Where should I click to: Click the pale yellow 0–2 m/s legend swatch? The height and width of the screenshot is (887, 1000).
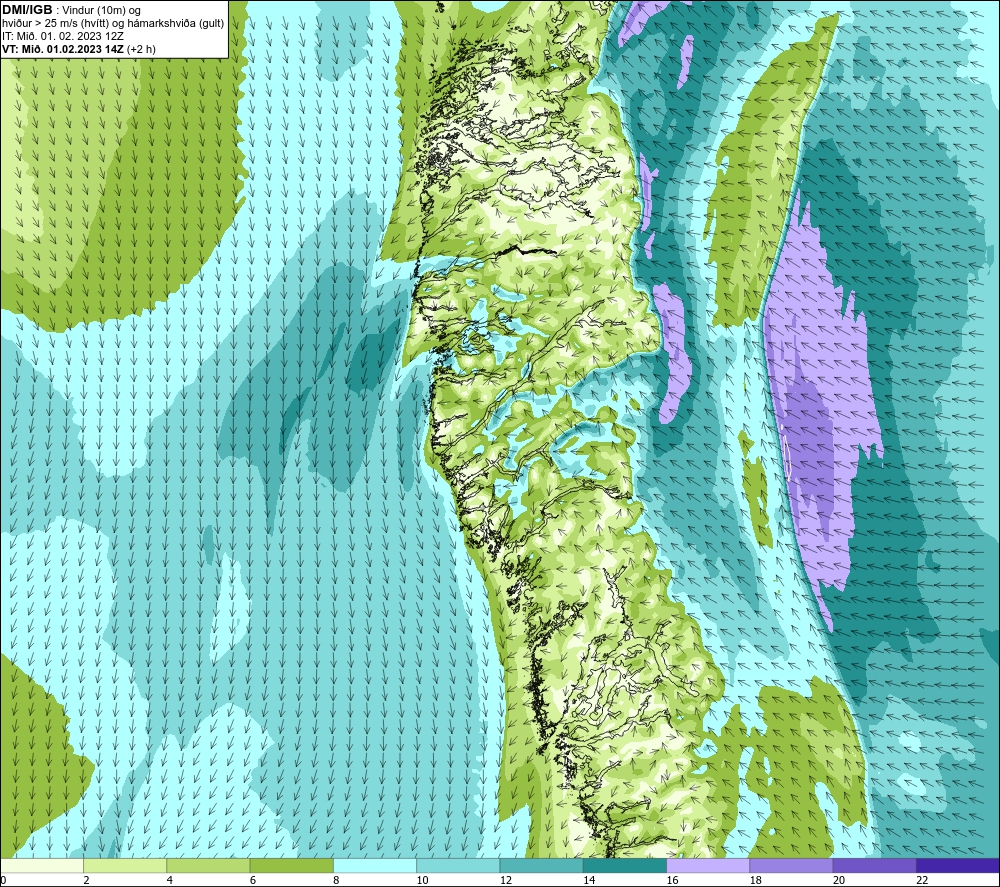pyautogui.click(x=41, y=866)
